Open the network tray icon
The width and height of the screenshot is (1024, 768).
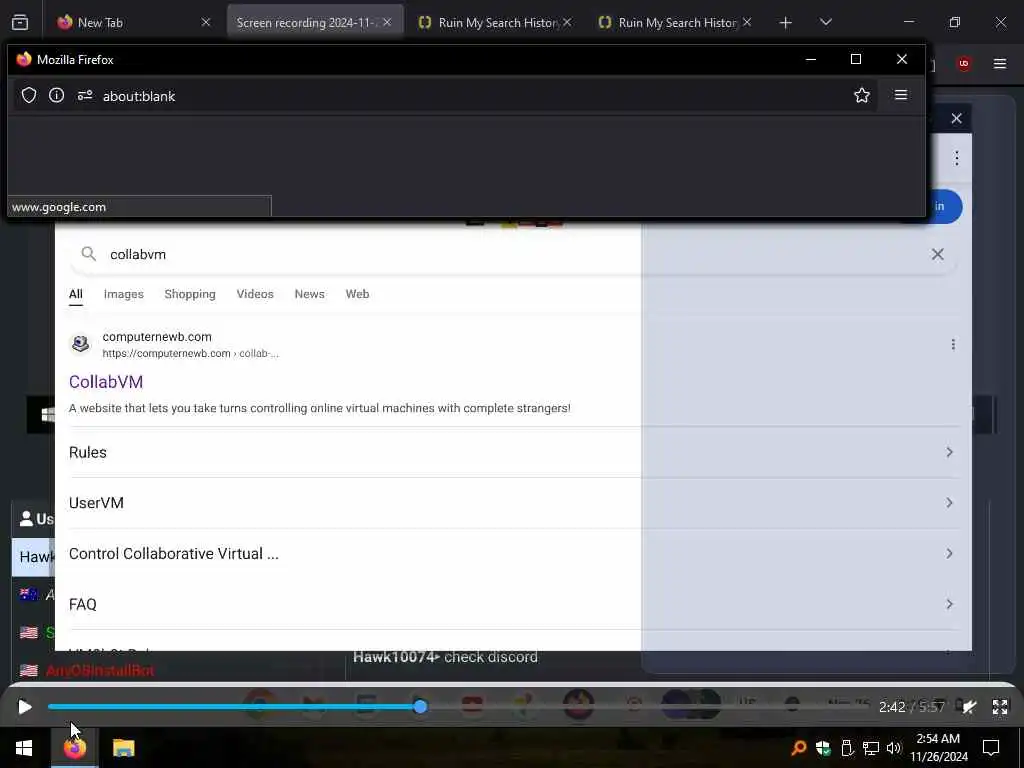tap(871, 748)
